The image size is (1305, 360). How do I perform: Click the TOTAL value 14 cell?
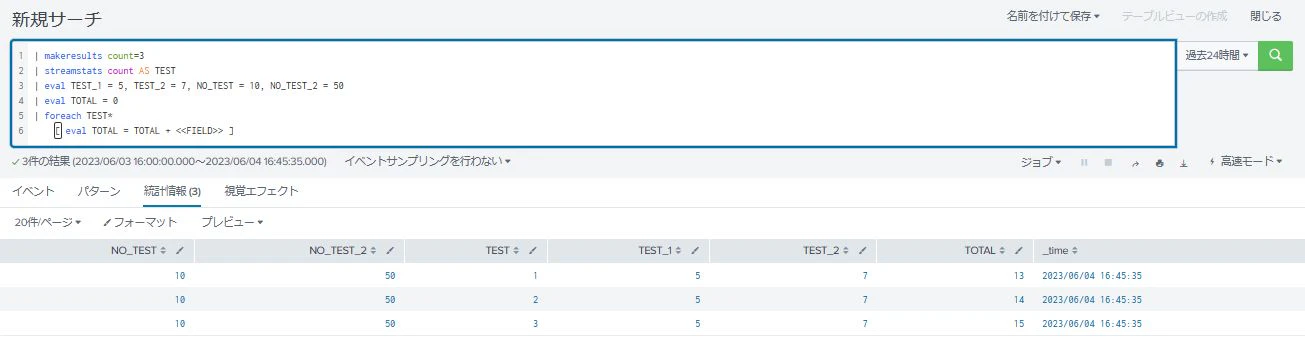(x=1018, y=299)
